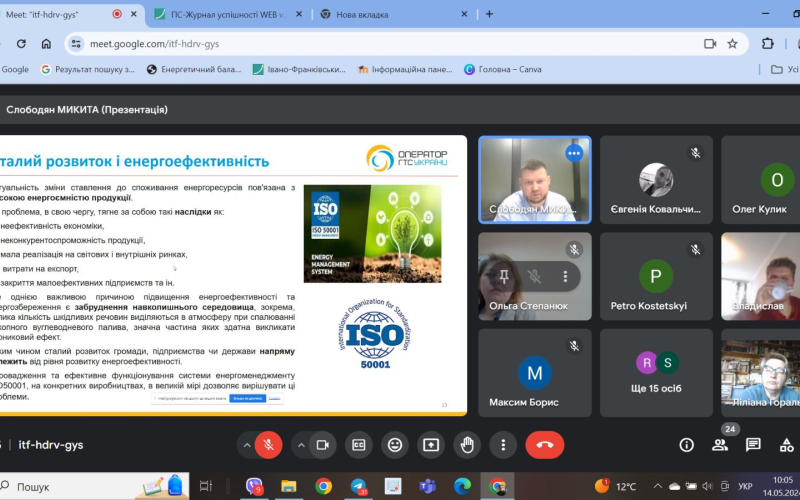Go to browser home page

(46, 44)
